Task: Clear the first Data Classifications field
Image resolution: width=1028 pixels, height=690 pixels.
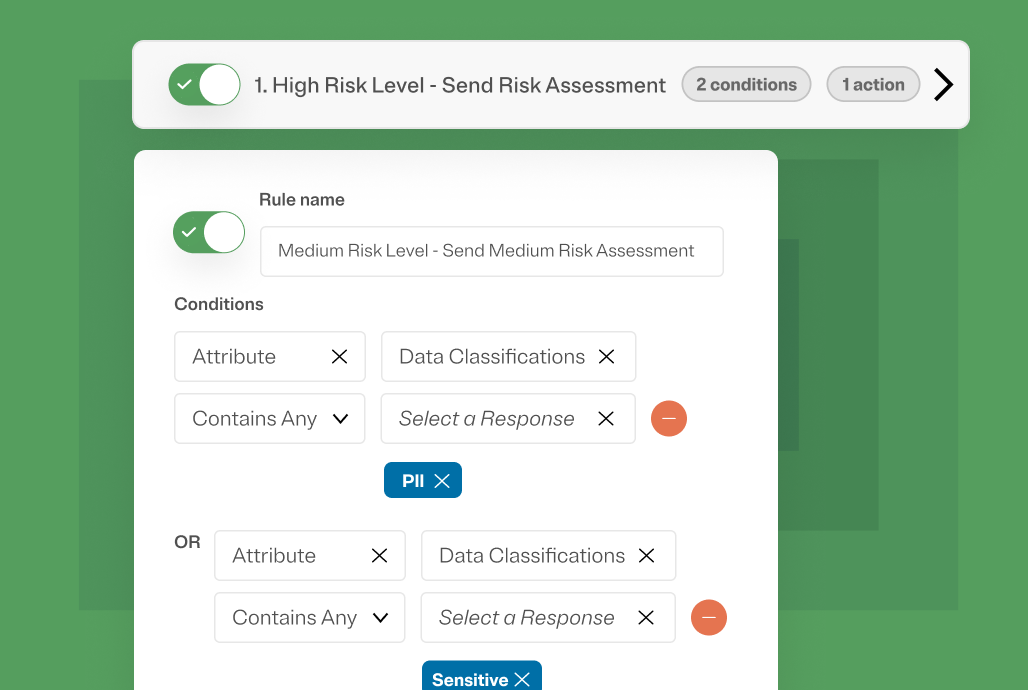Action: tap(606, 356)
